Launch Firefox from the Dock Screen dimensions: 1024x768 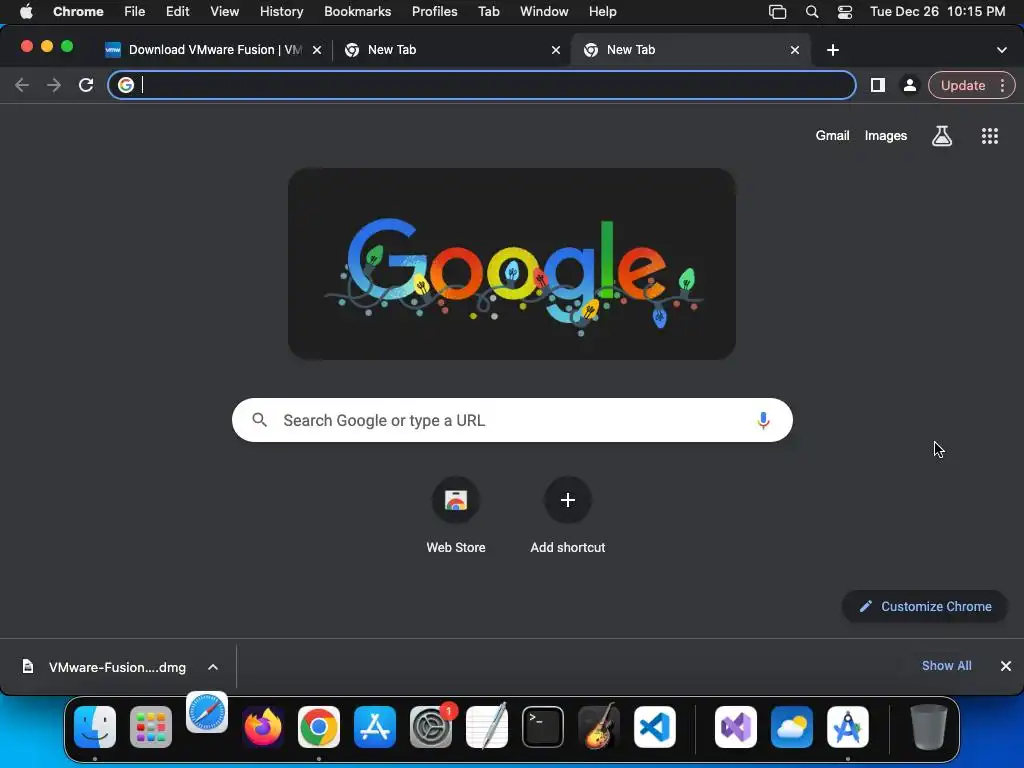(263, 727)
